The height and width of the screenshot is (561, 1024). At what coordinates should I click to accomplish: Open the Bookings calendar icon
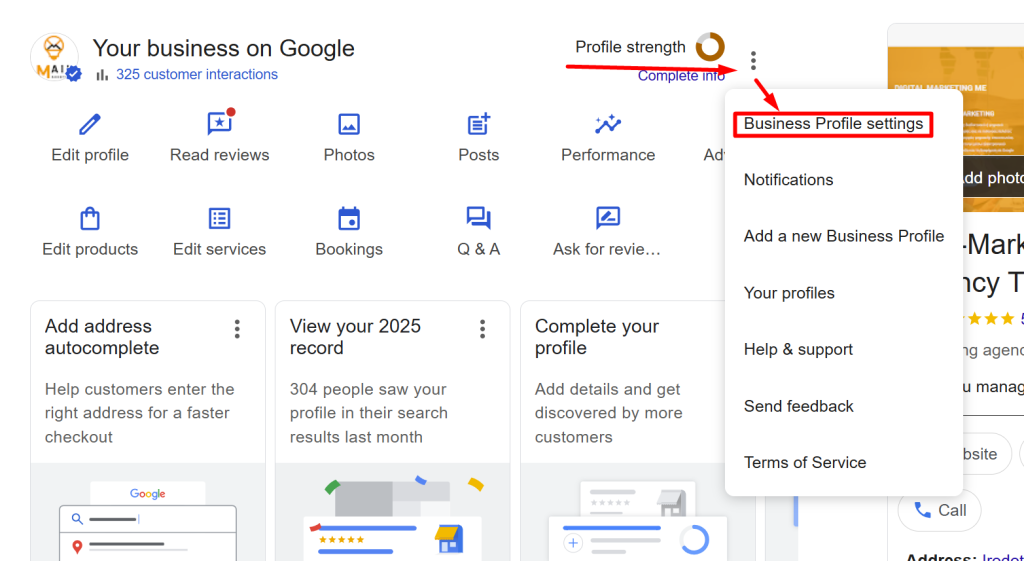click(349, 219)
